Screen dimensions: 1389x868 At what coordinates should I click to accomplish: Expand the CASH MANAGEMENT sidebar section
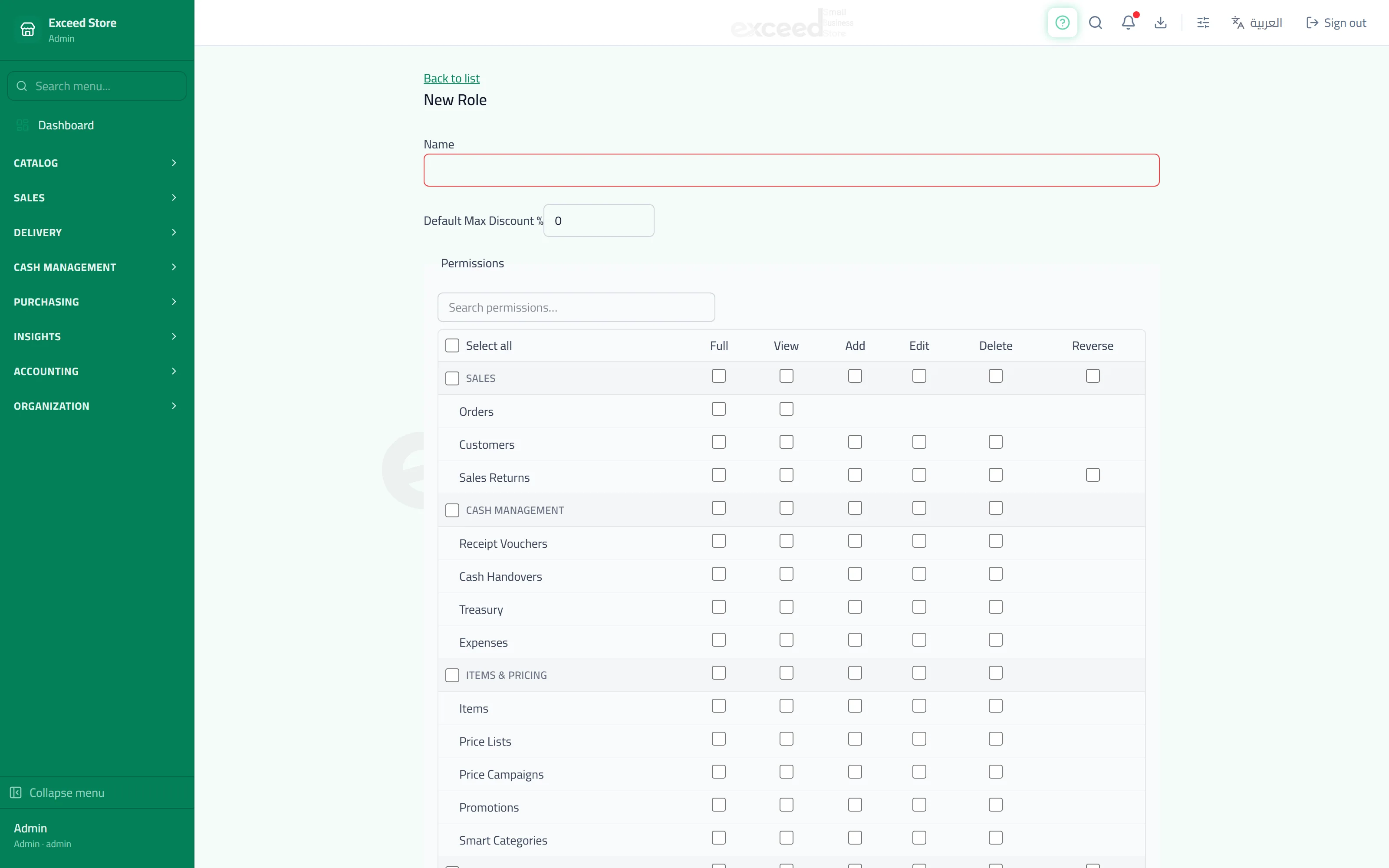[x=97, y=267]
